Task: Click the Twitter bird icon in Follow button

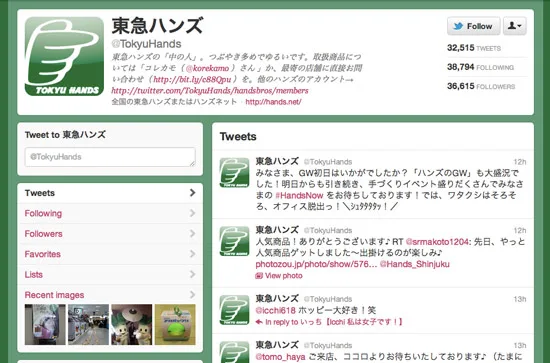Action: click(458, 26)
